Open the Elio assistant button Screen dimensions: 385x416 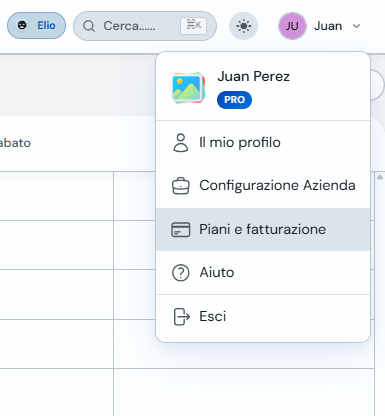coord(36,26)
